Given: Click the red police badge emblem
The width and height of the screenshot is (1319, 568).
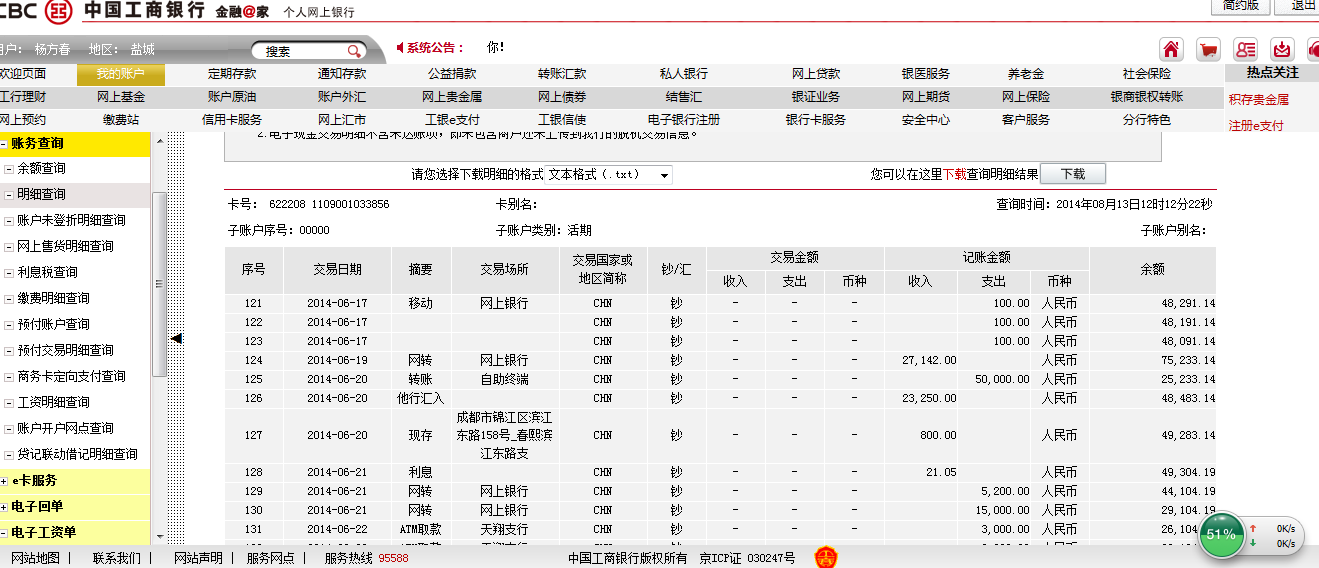Looking at the screenshot, I should click(825, 557).
